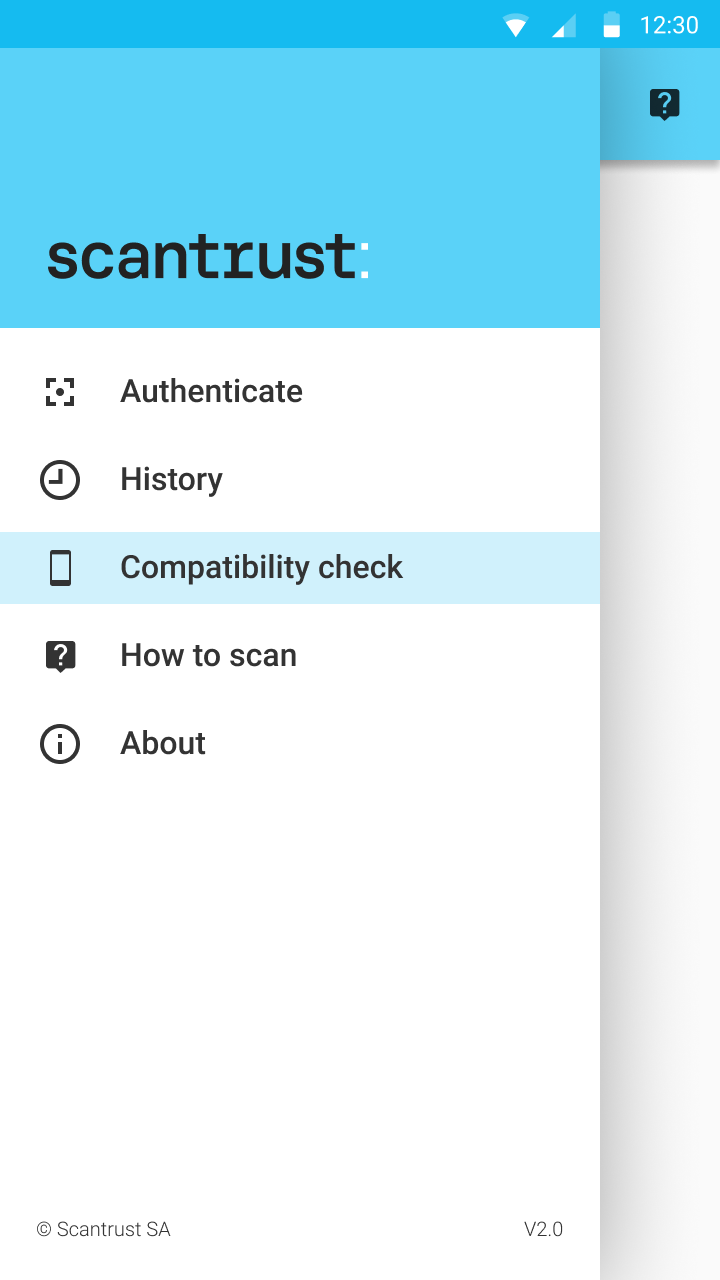
Task: Tap the blue drawer header banner
Action: click(300, 188)
